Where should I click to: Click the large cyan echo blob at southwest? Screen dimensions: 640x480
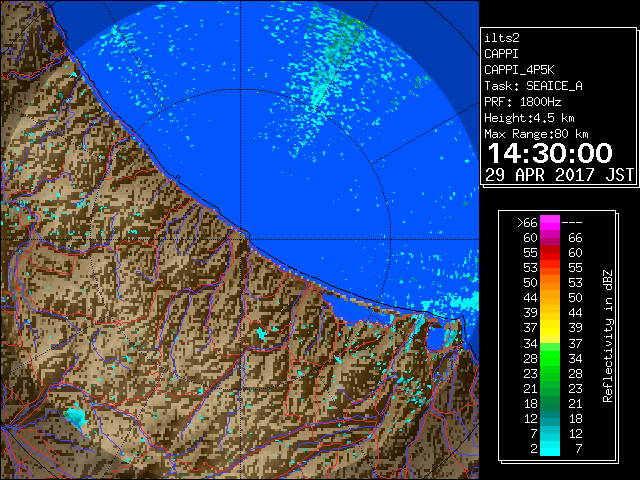tap(76, 416)
